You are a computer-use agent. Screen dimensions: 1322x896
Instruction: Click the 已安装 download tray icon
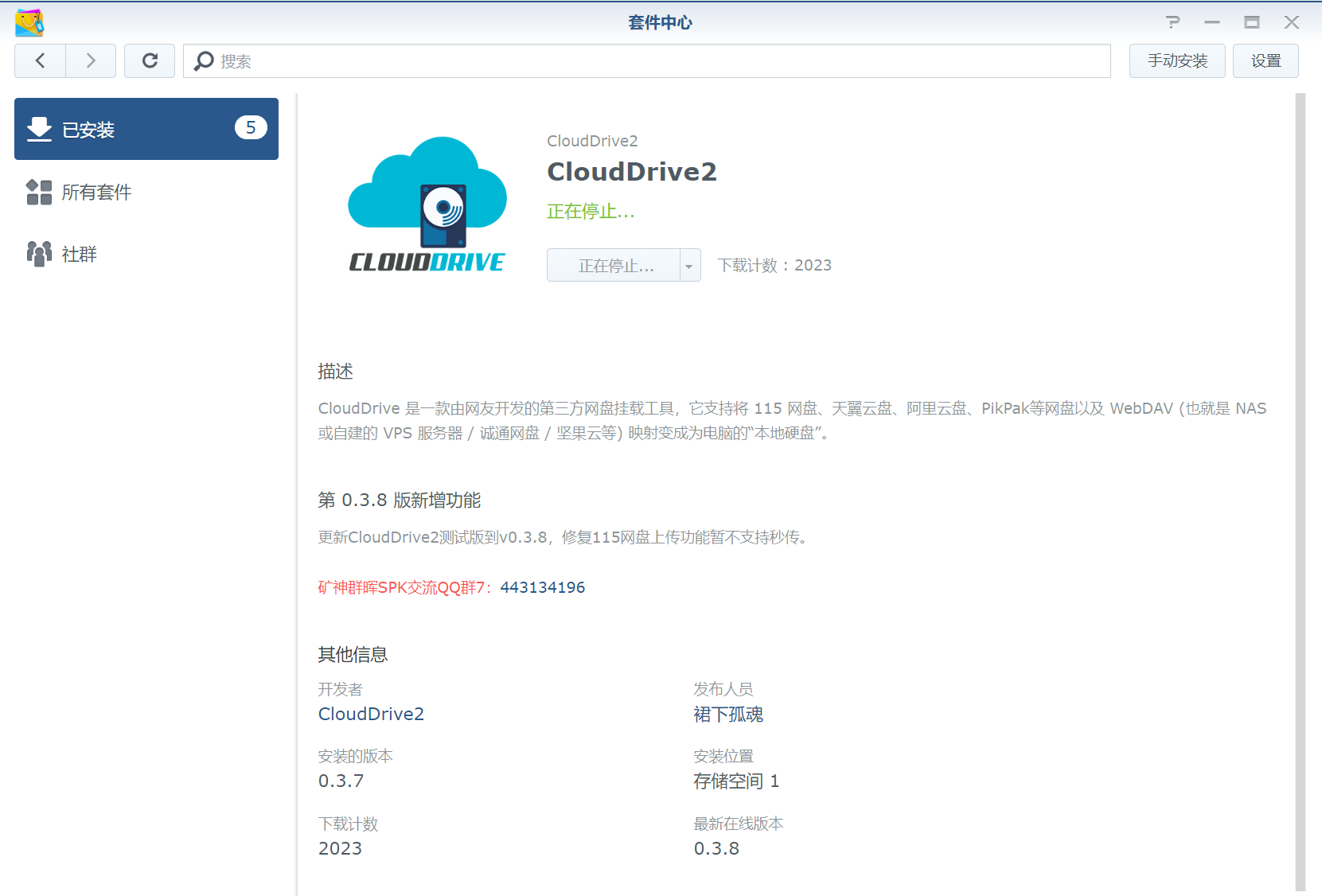click(39, 129)
